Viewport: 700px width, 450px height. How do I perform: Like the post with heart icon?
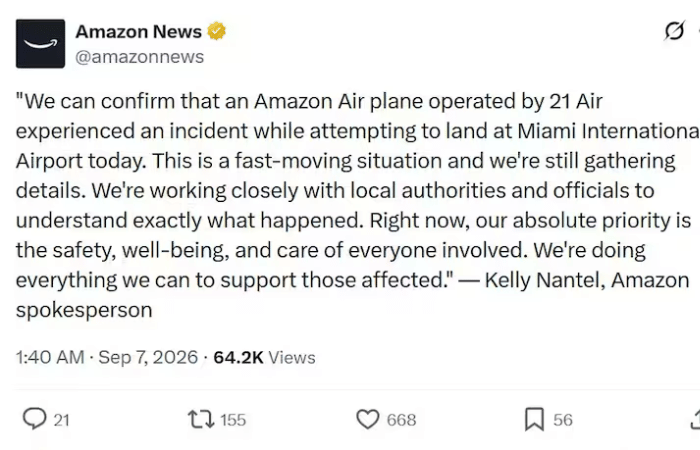coord(368,419)
